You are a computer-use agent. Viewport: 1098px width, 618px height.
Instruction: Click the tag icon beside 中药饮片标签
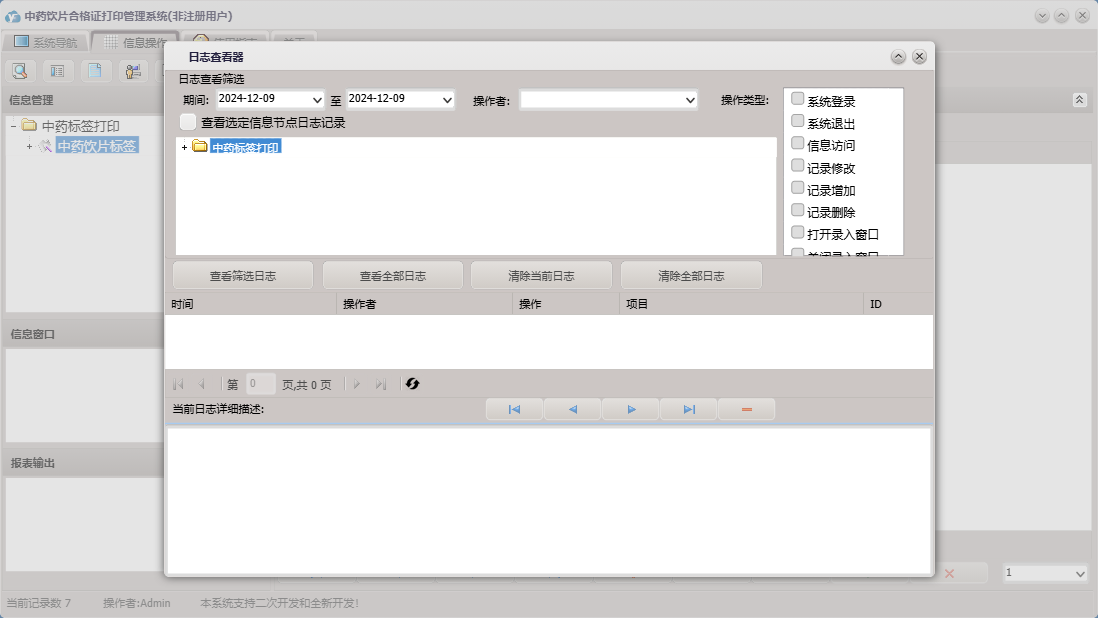(x=46, y=146)
